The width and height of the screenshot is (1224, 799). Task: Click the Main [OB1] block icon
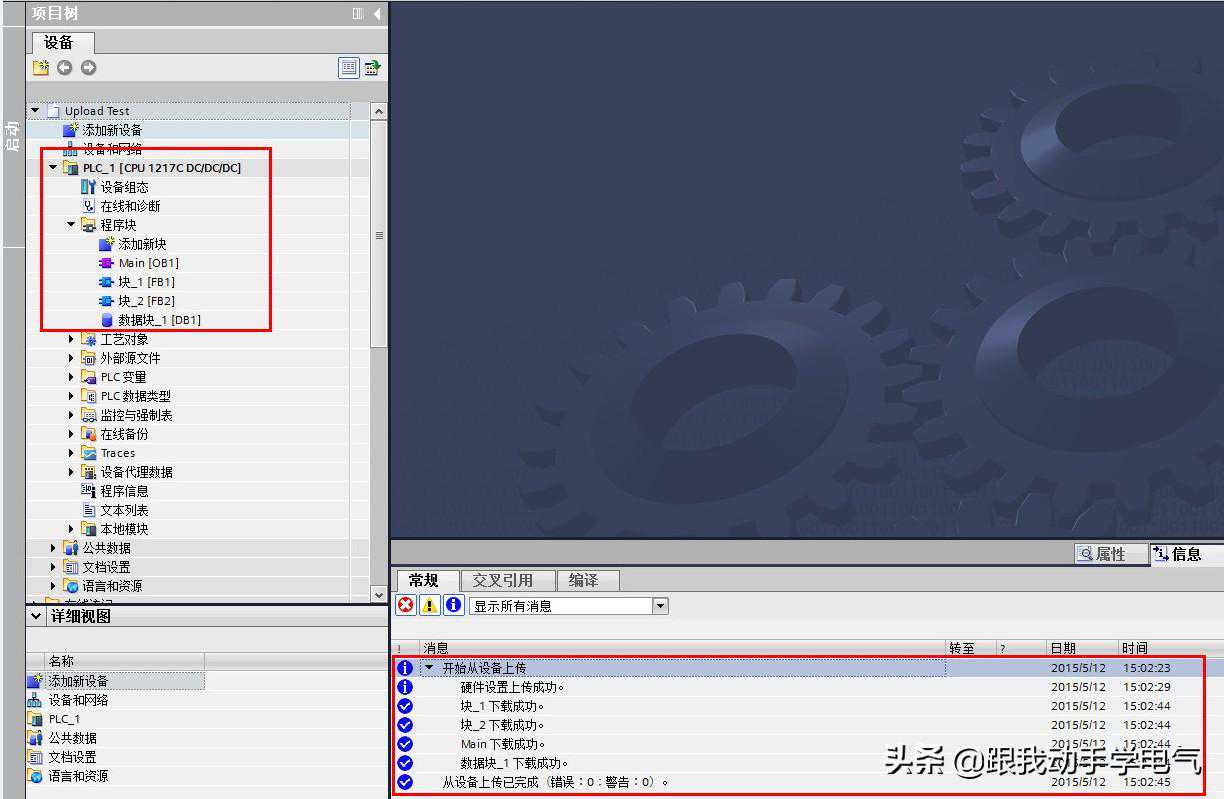coord(107,263)
